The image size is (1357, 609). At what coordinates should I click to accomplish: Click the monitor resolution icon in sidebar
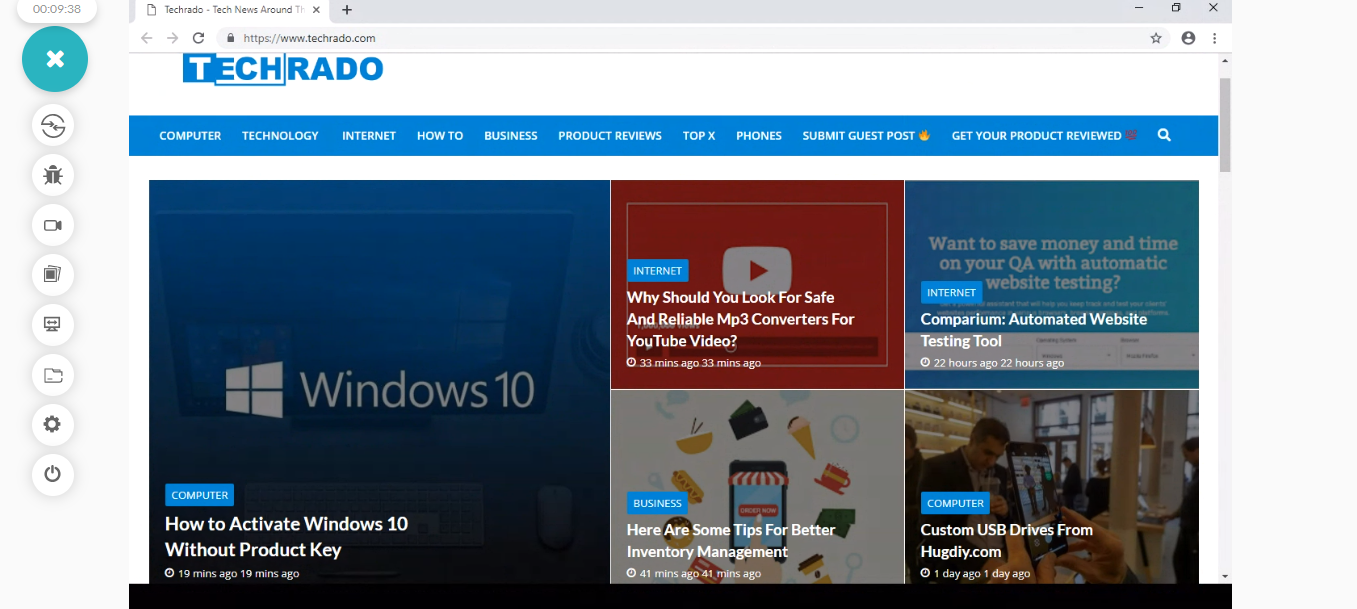(53, 324)
